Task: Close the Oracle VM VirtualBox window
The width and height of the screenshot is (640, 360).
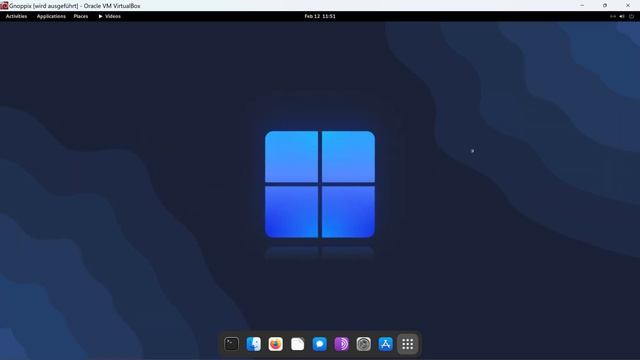Action: pos(628,5)
